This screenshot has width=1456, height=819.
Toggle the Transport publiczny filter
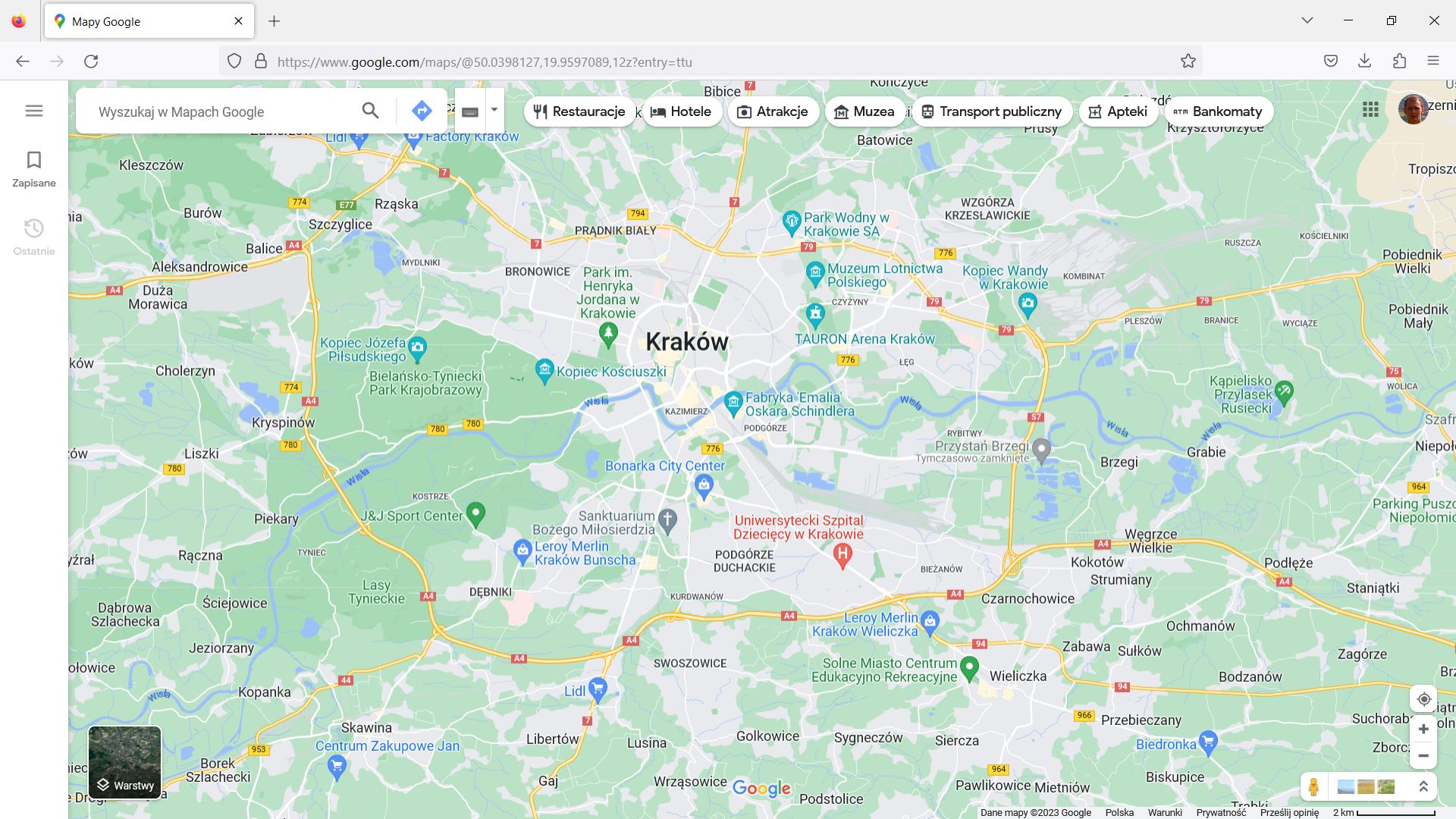pos(992,111)
